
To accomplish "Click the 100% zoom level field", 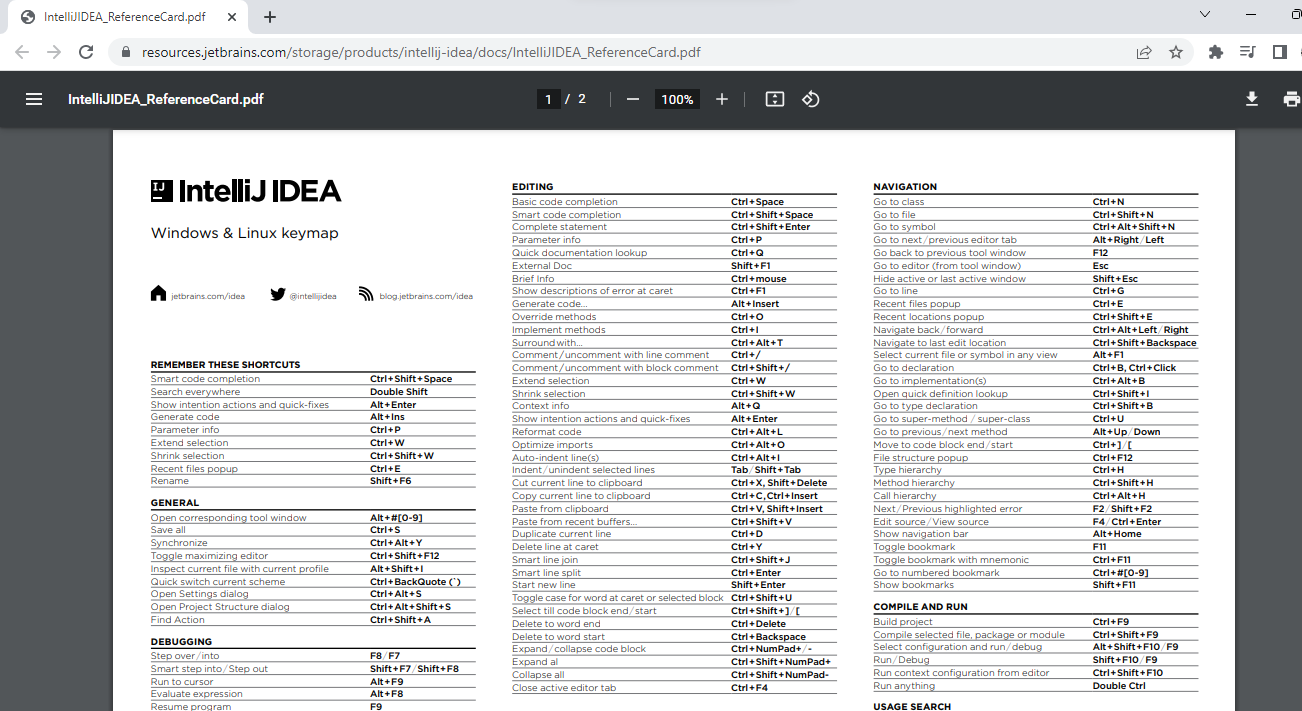I will tap(677, 99).
